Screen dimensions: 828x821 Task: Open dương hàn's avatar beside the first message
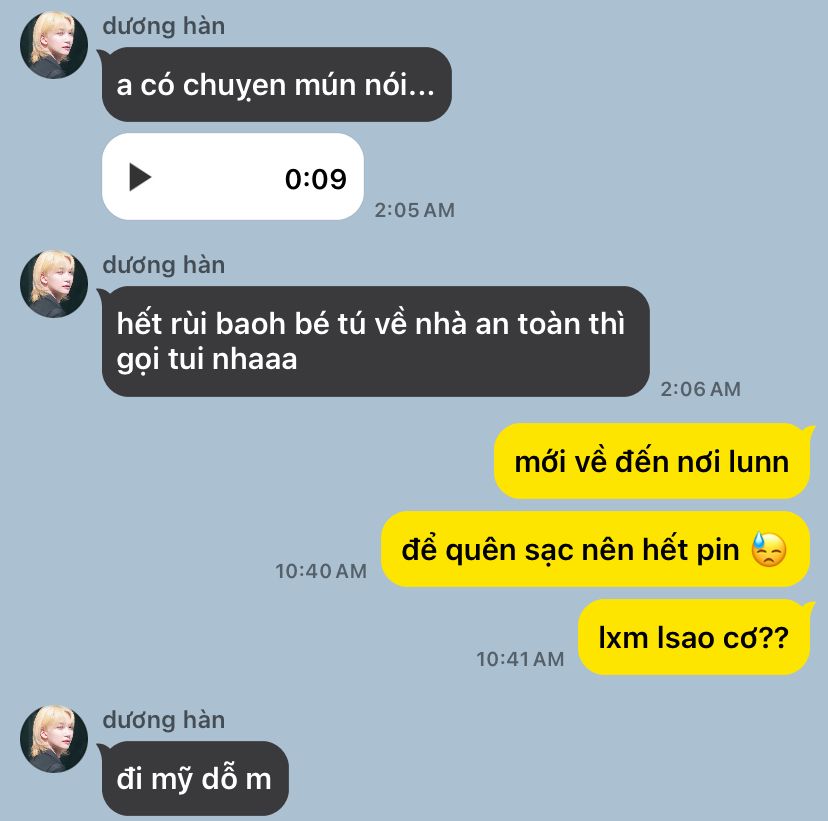tap(54, 45)
